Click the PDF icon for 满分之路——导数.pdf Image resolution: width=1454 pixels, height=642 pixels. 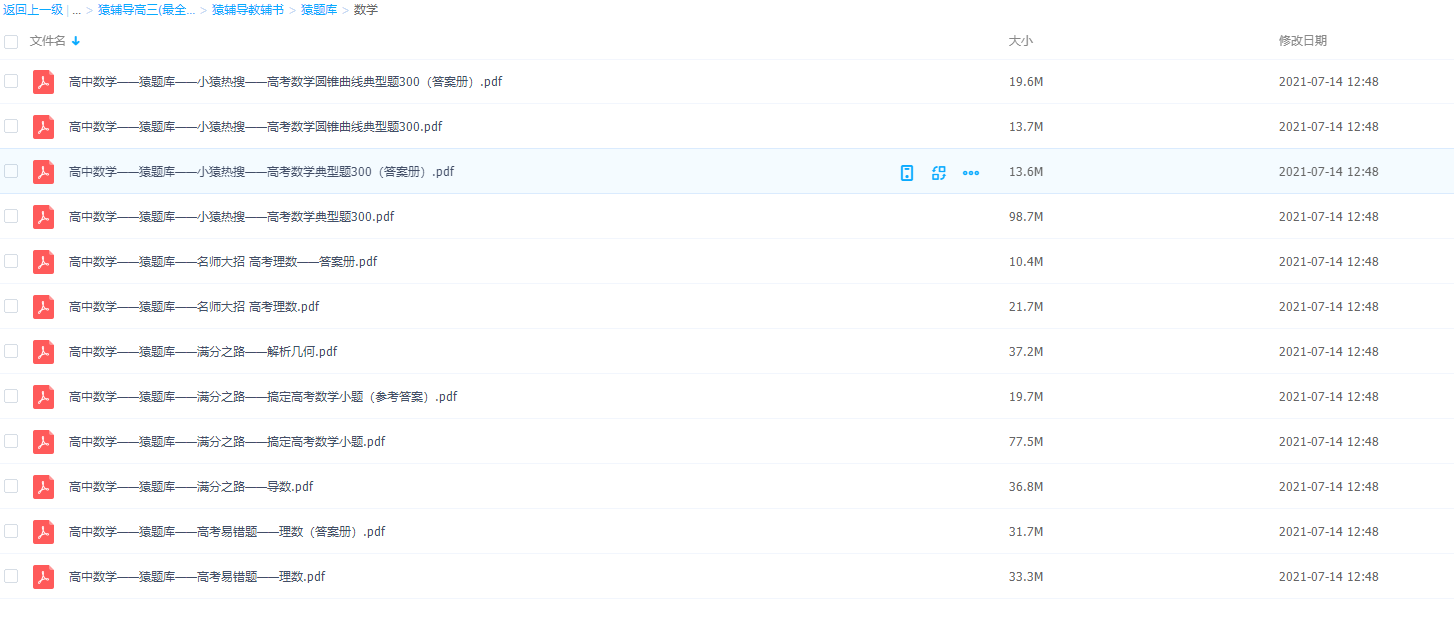pos(43,487)
